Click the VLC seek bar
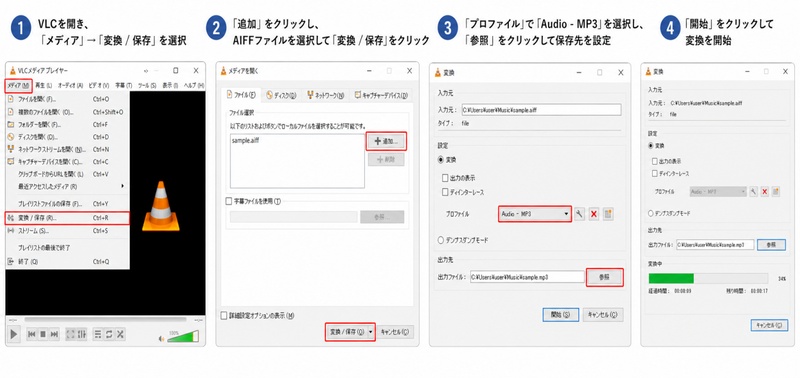The width and height of the screenshot is (800, 378). 106,320
